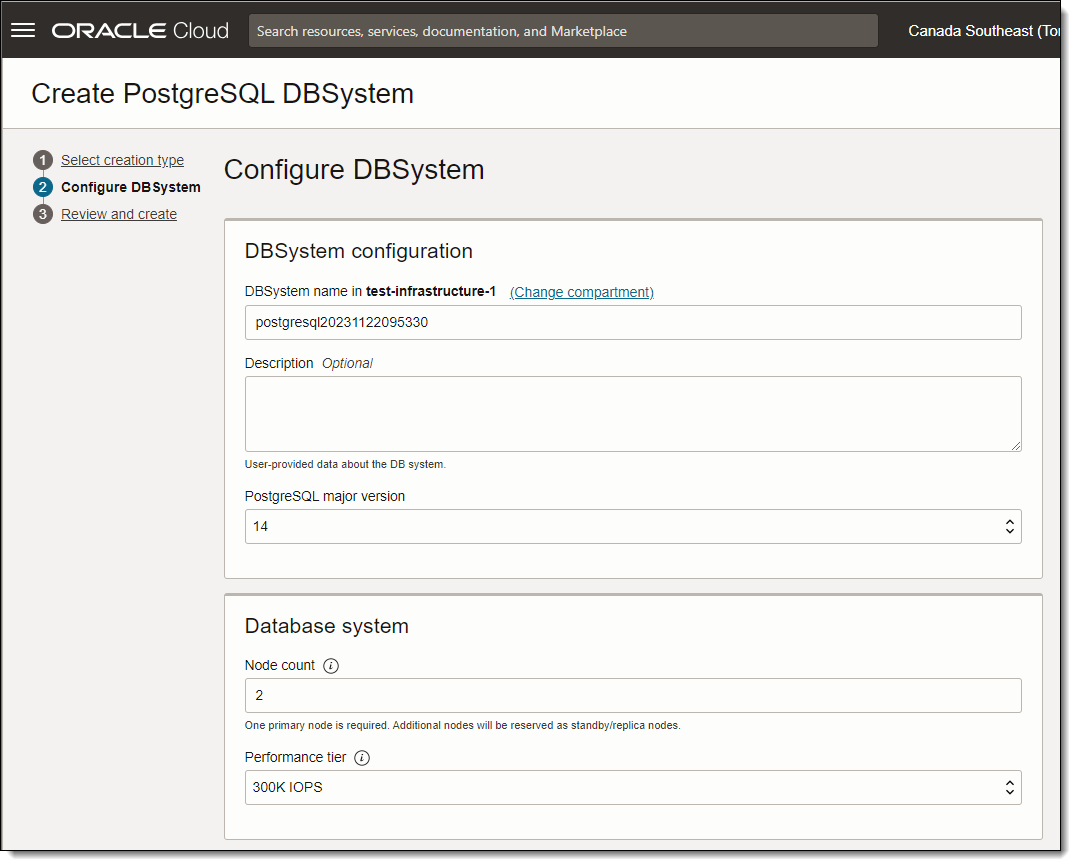Click step 2 circle in wizard
This screenshot has width=1076, height=866.
click(43, 187)
